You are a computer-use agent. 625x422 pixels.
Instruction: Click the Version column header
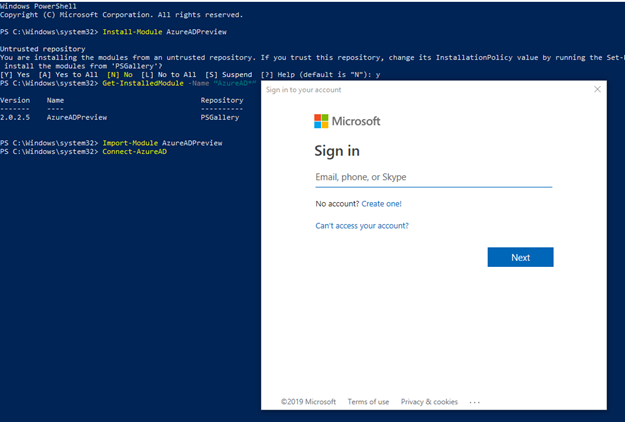pyautogui.click(x=15, y=100)
